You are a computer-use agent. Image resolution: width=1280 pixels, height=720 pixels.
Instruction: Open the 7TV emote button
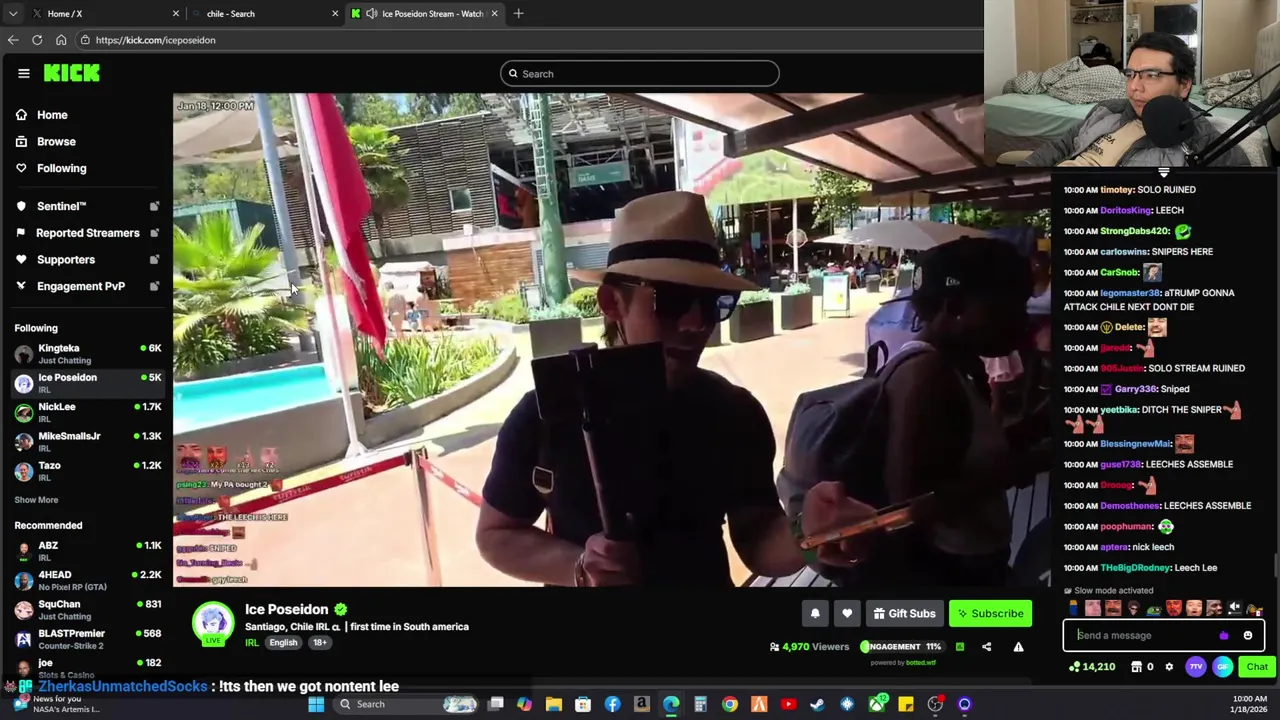coord(1196,667)
